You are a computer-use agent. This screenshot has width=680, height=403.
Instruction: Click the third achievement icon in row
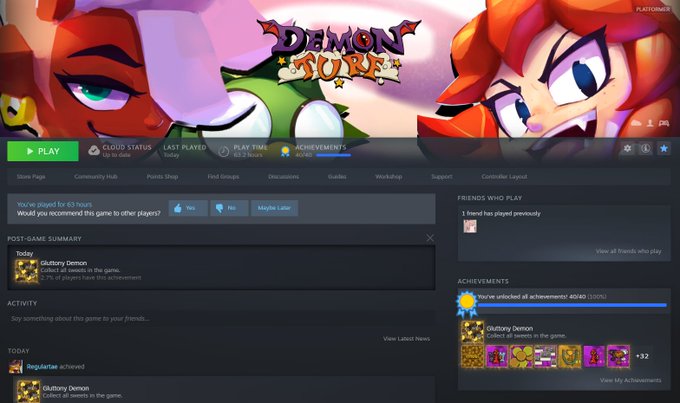point(521,356)
